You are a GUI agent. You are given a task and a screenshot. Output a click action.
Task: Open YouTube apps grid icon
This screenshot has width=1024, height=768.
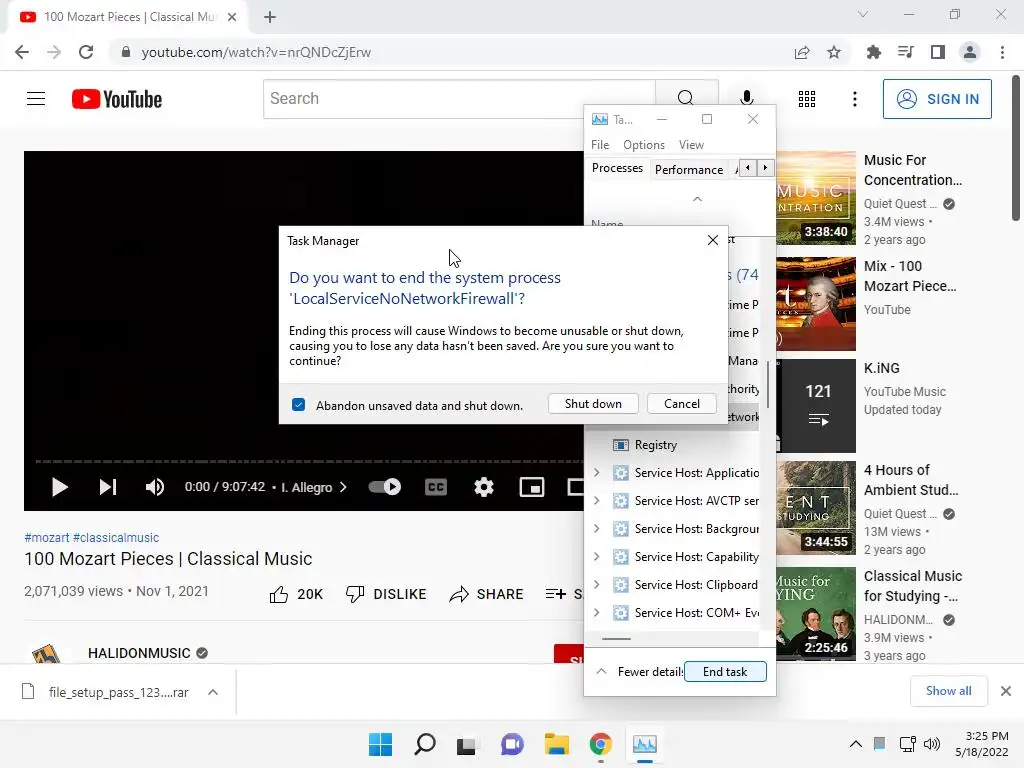click(807, 99)
